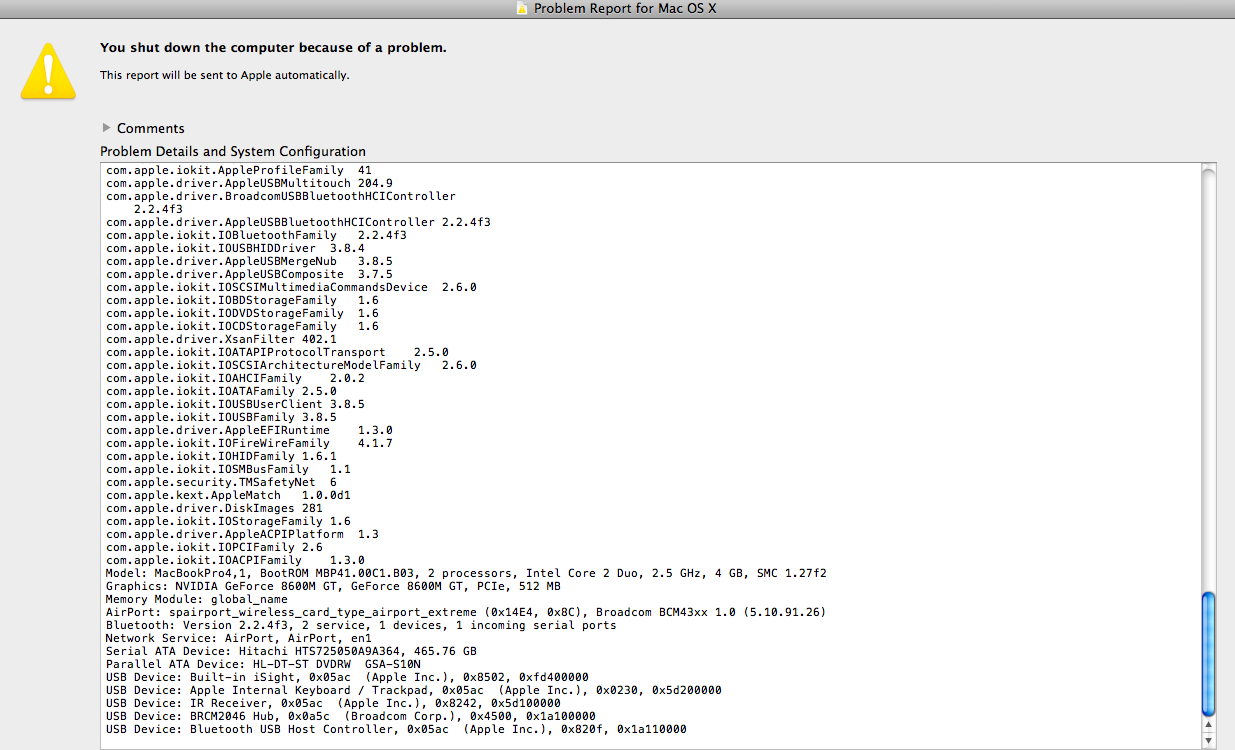Select the IOATAFamily 2.5.0 line
Image resolution: width=1235 pixels, height=750 pixels.
(x=221, y=391)
